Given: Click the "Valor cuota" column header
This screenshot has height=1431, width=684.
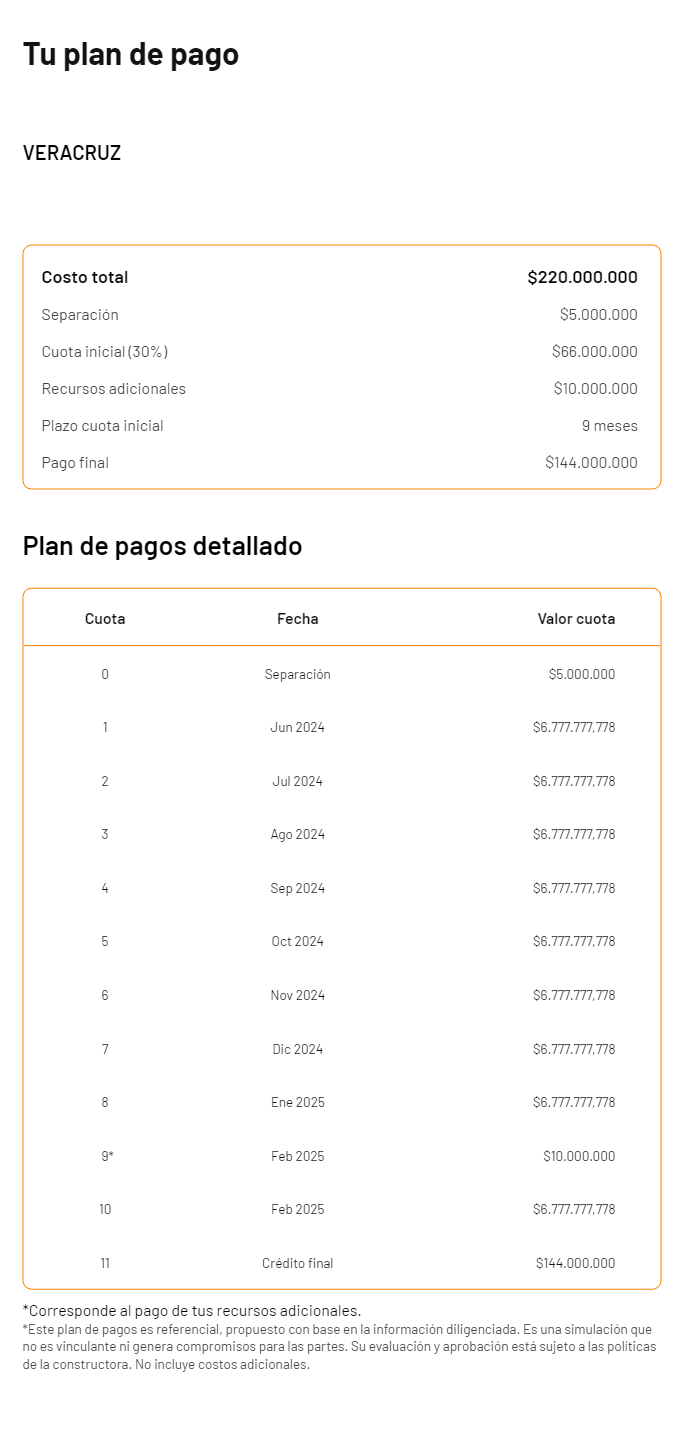Looking at the screenshot, I should [576, 619].
